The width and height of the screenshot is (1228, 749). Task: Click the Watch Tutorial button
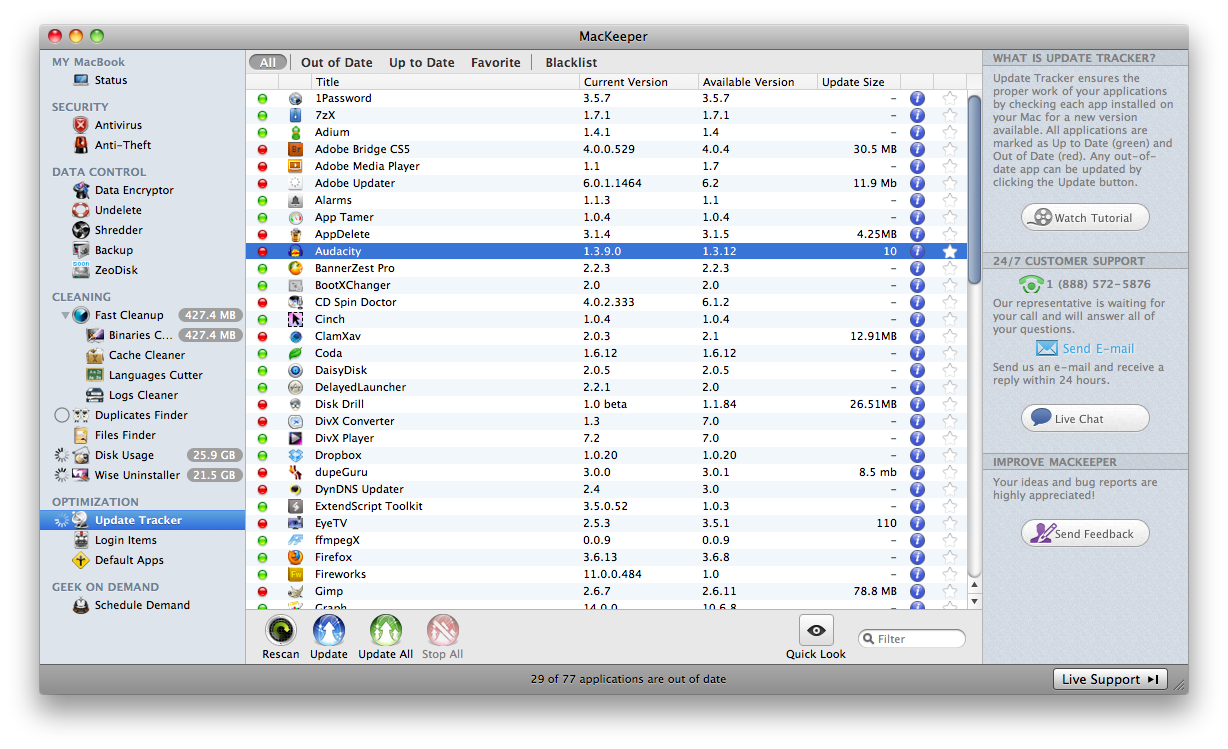click(1085, 217)
